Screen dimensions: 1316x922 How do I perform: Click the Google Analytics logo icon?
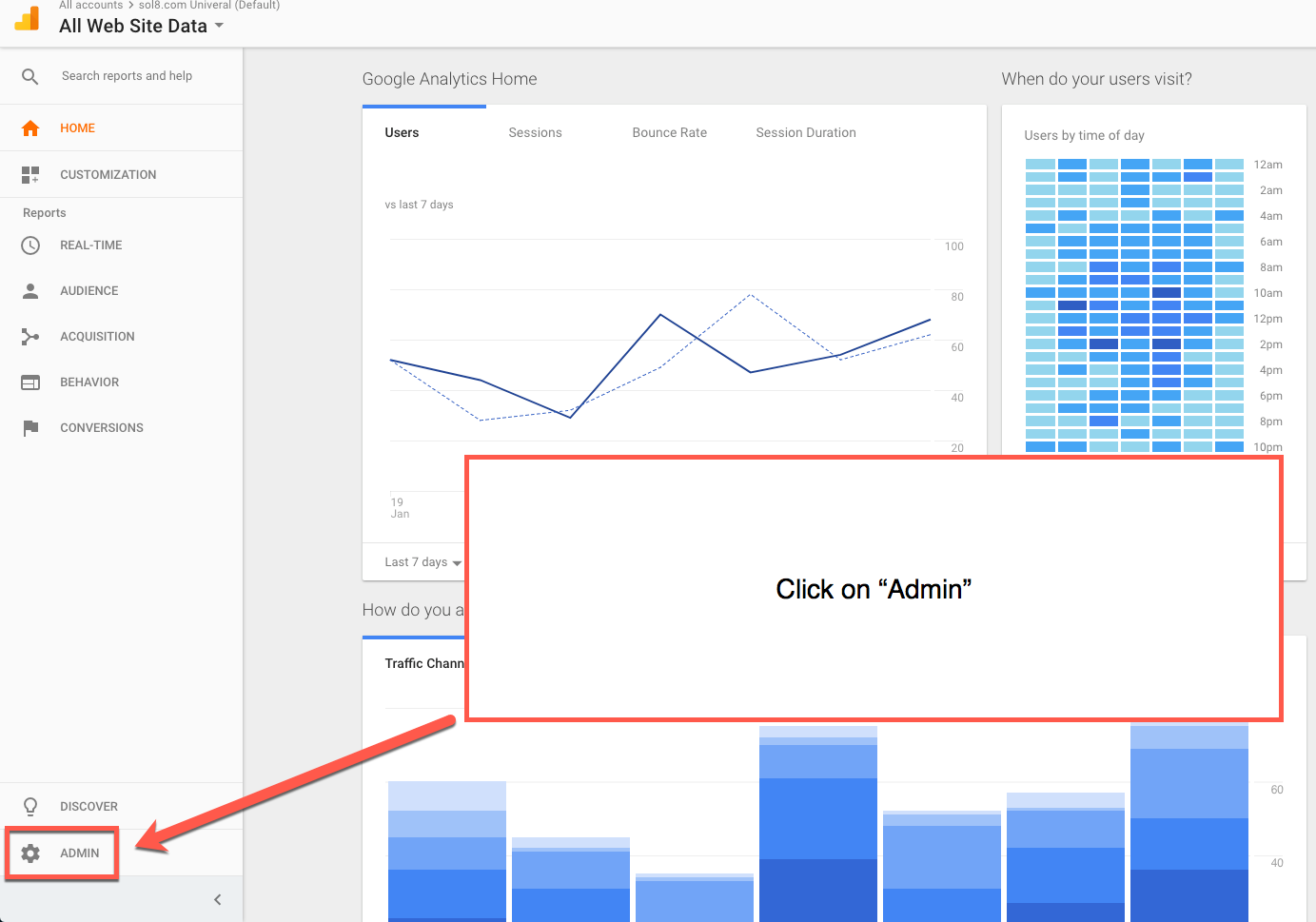(28, 18)
